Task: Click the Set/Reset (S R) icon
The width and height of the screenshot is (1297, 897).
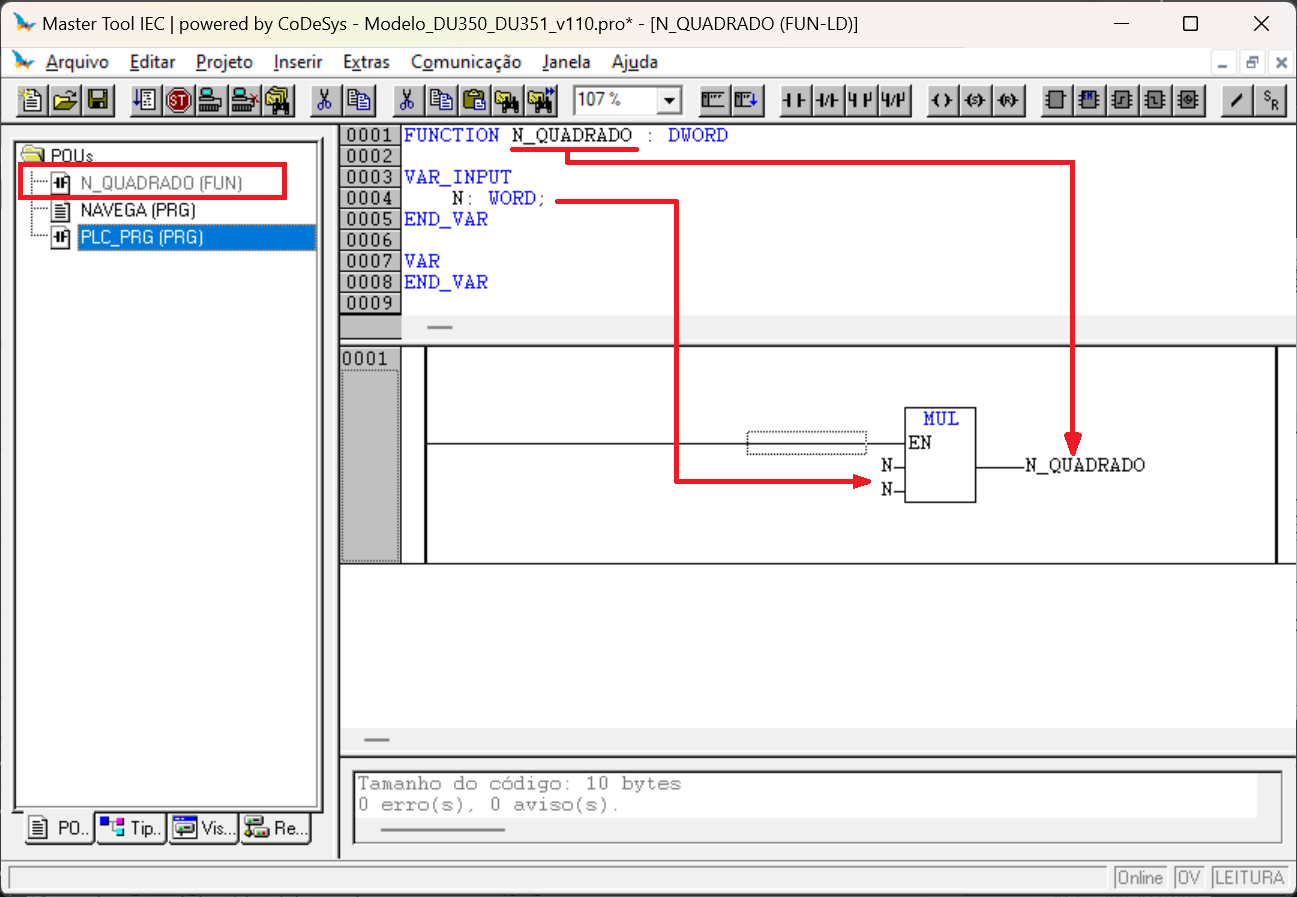Action: tap(1271, 100)
